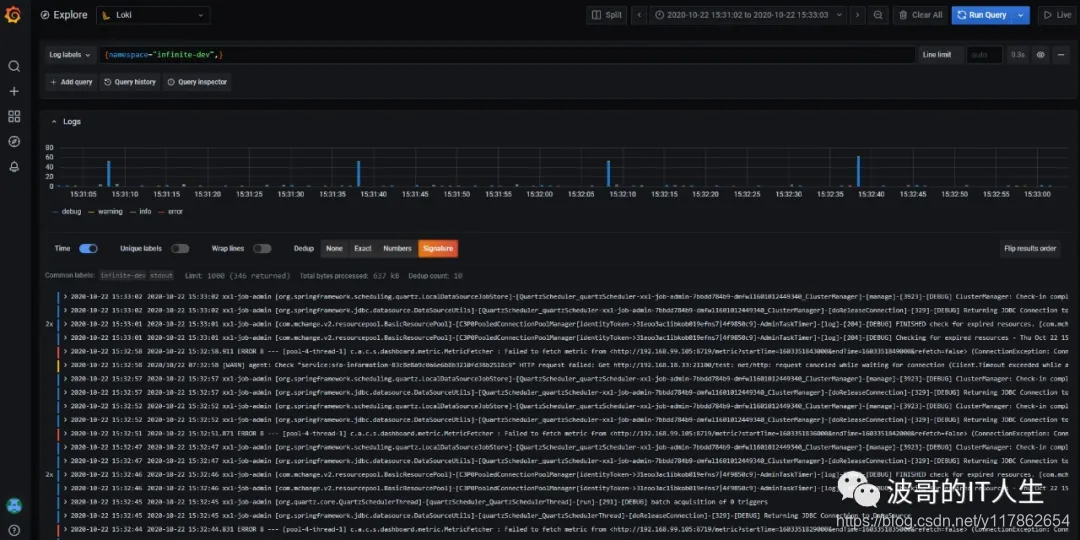The height and width of the screenshot is (540, 1080).
Task: Shift time range backward with left arrow
Action: coord(640,14)
